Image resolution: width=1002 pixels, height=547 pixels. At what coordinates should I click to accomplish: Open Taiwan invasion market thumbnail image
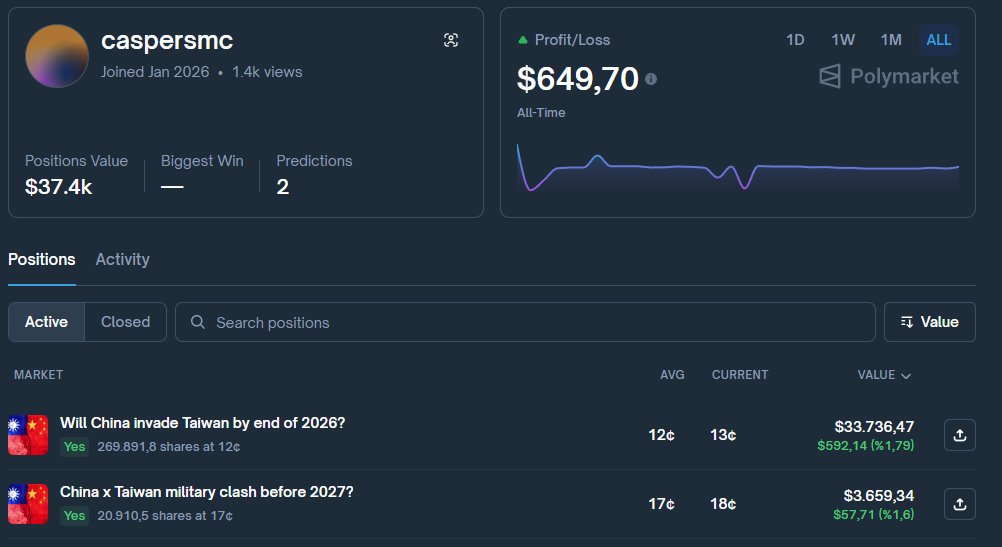coord(28,435)
